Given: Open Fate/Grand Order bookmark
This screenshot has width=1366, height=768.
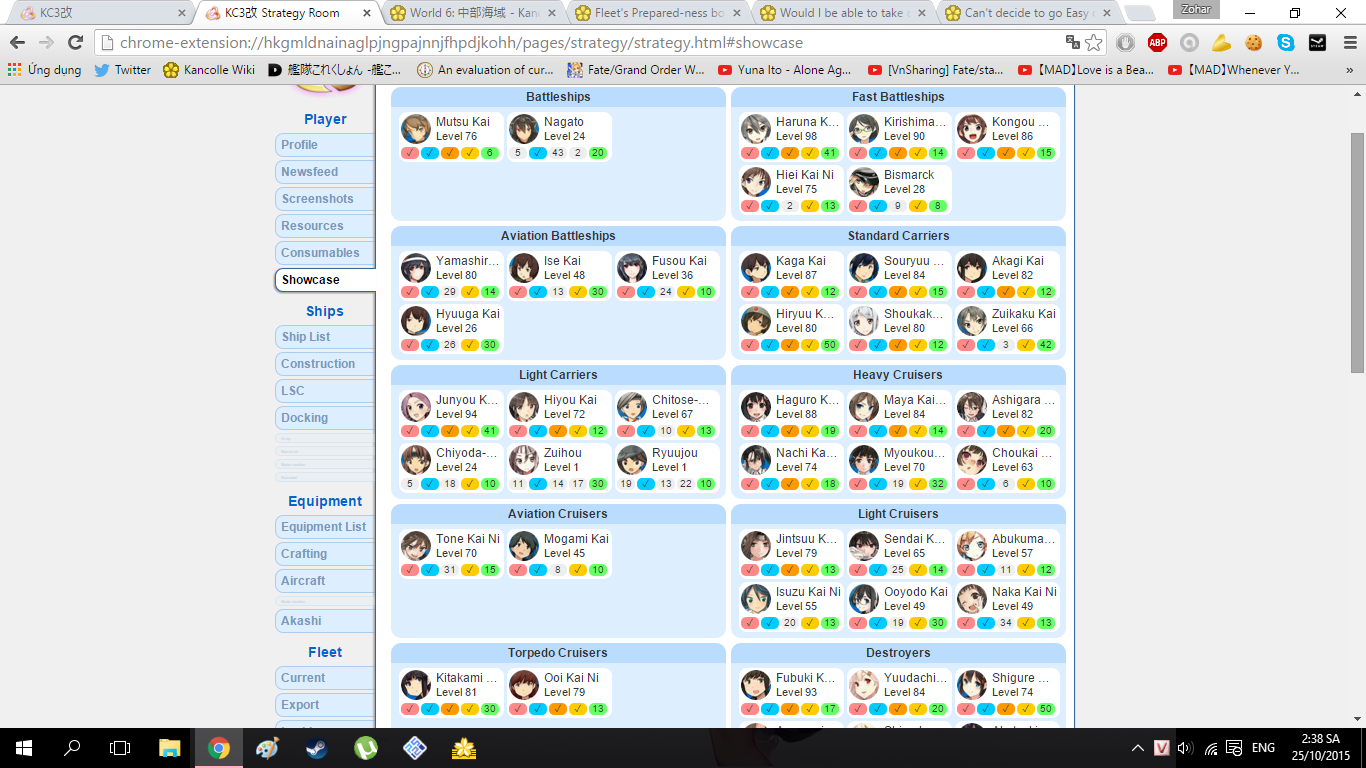Looking at the screenshot, I should tap(635, 70).
